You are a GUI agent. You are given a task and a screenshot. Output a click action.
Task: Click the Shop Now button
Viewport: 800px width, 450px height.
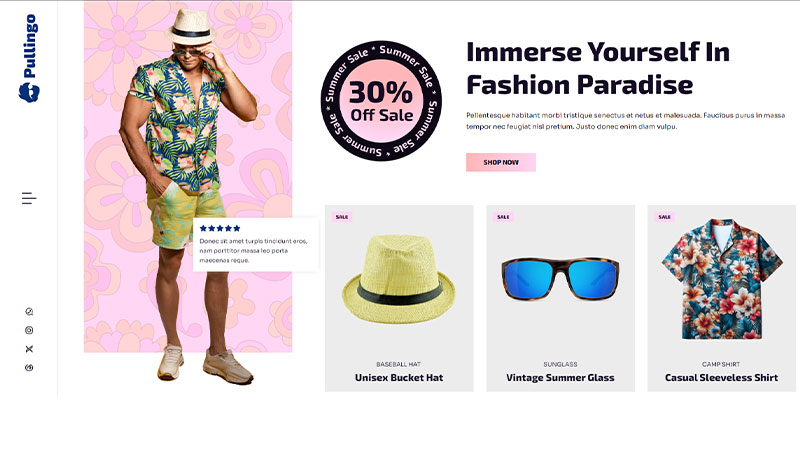point(501,162)
